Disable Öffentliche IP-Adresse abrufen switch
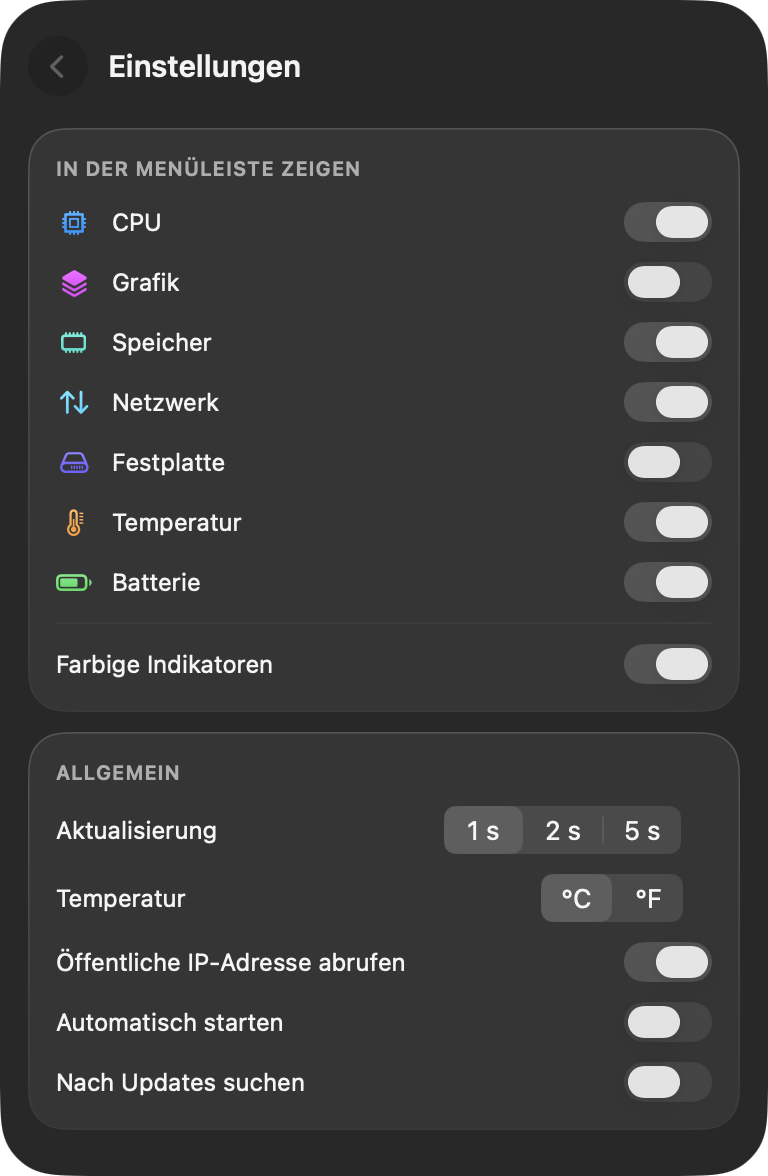The height and width of the screenshot is (1176, 768). [x=668, y=962]
